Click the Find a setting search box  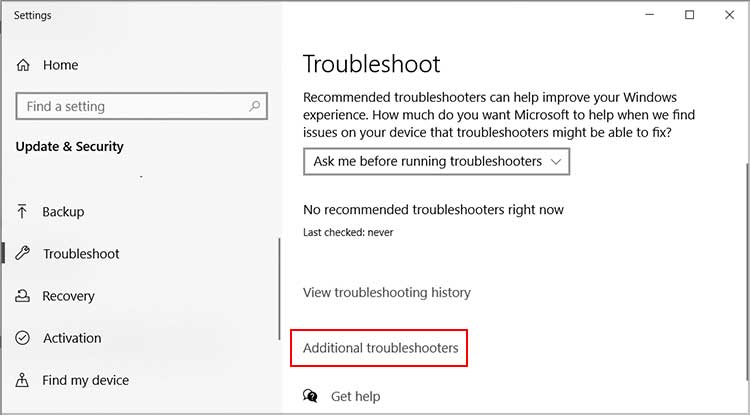[142, 106]
